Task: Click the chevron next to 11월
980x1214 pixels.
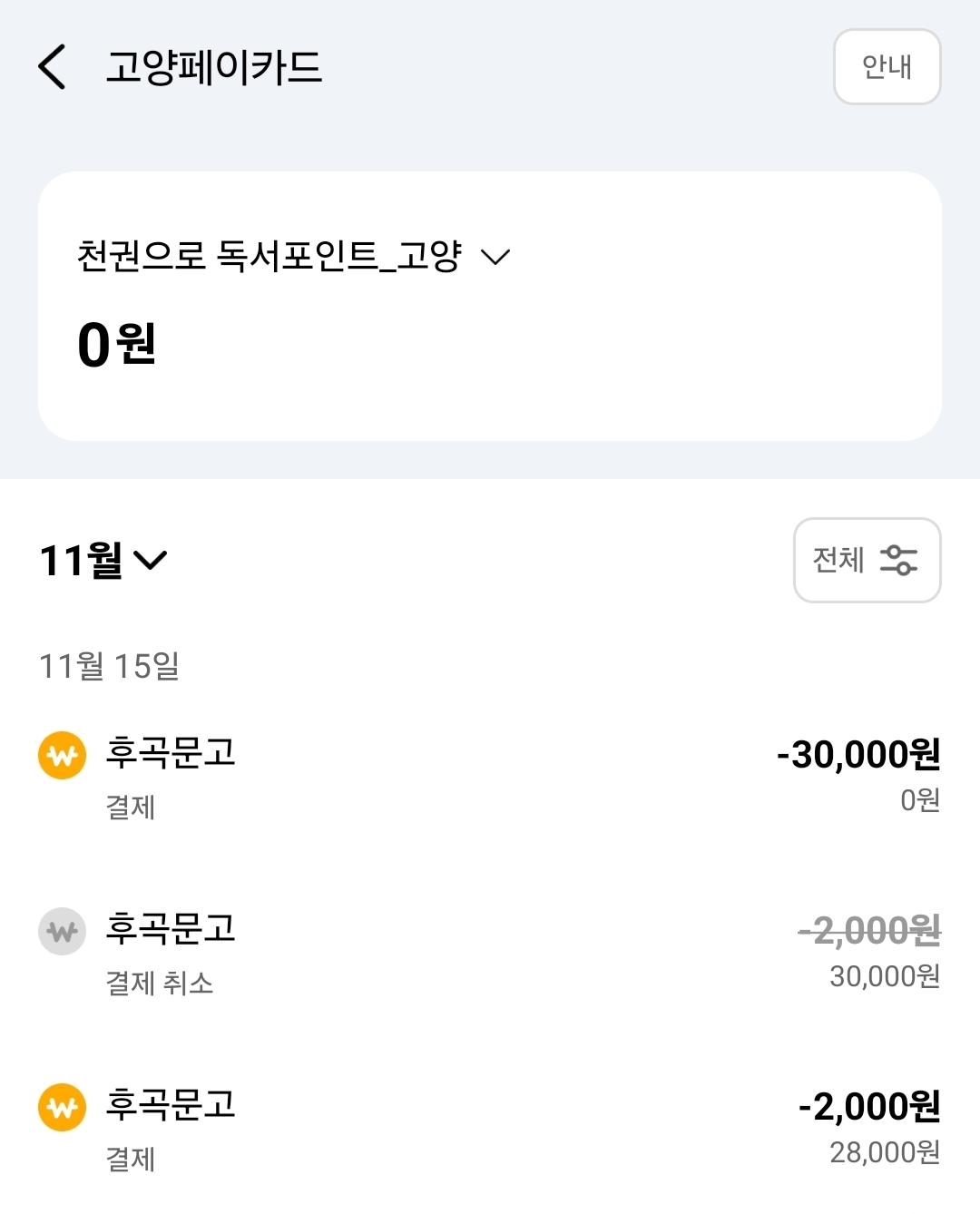Action: click(151, 560)
